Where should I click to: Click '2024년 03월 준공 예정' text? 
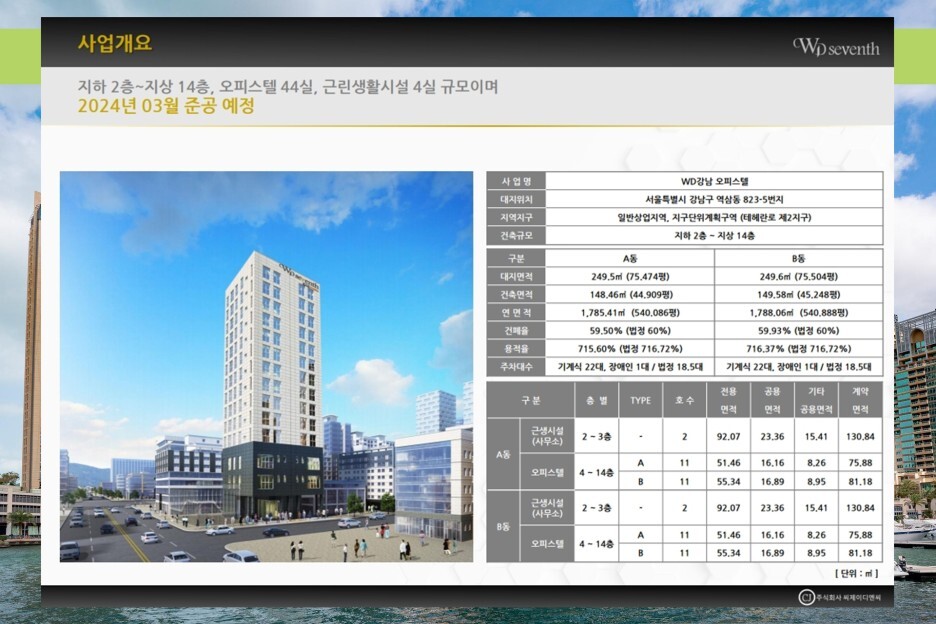pyautogui.click(x=167, y=106)
